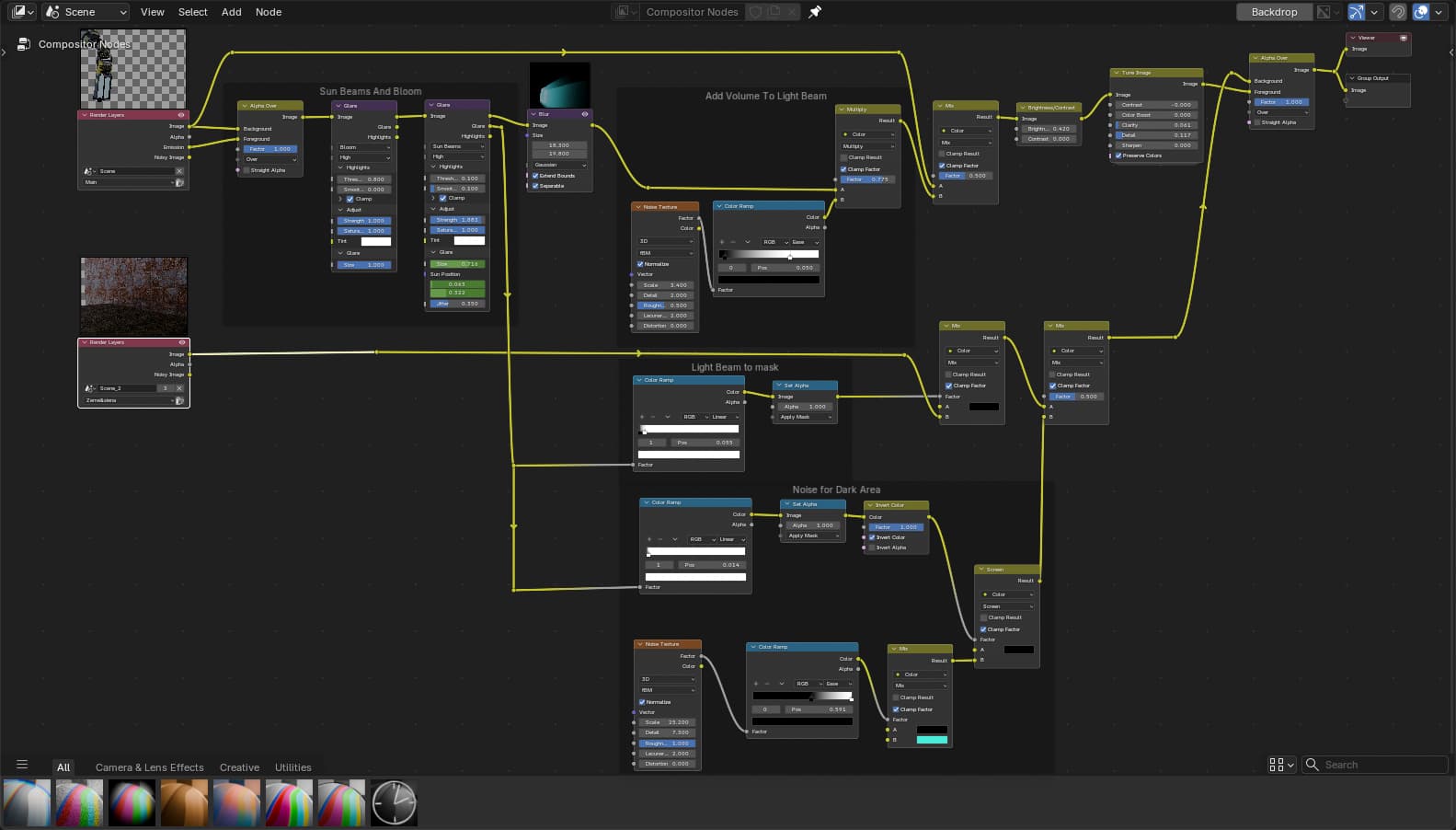Enable Straight Alpha on left Alpha Over node
Image resolution: width=1456 pixels, height=830 pixels.
246,170
